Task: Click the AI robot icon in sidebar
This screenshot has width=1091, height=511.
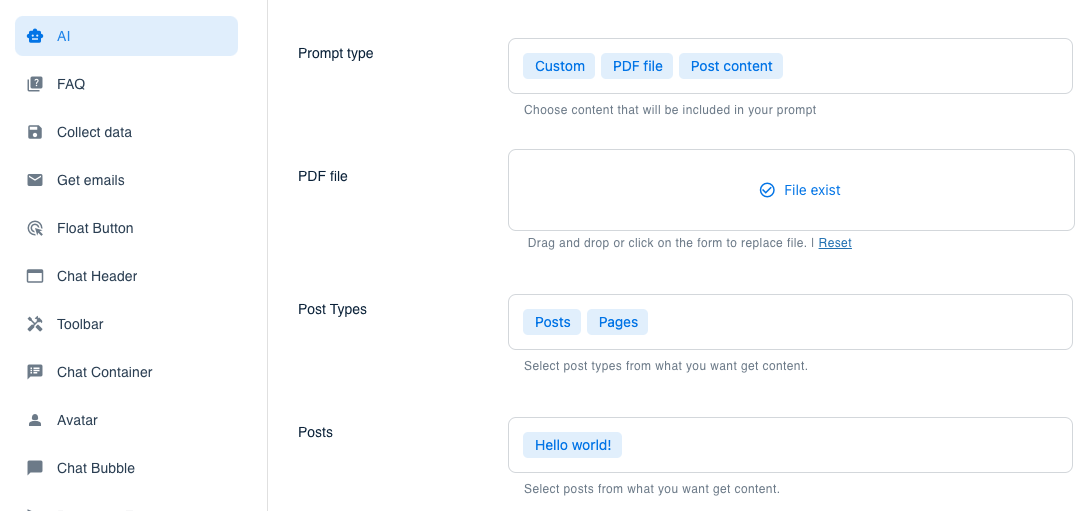Action: pos(35,36)
